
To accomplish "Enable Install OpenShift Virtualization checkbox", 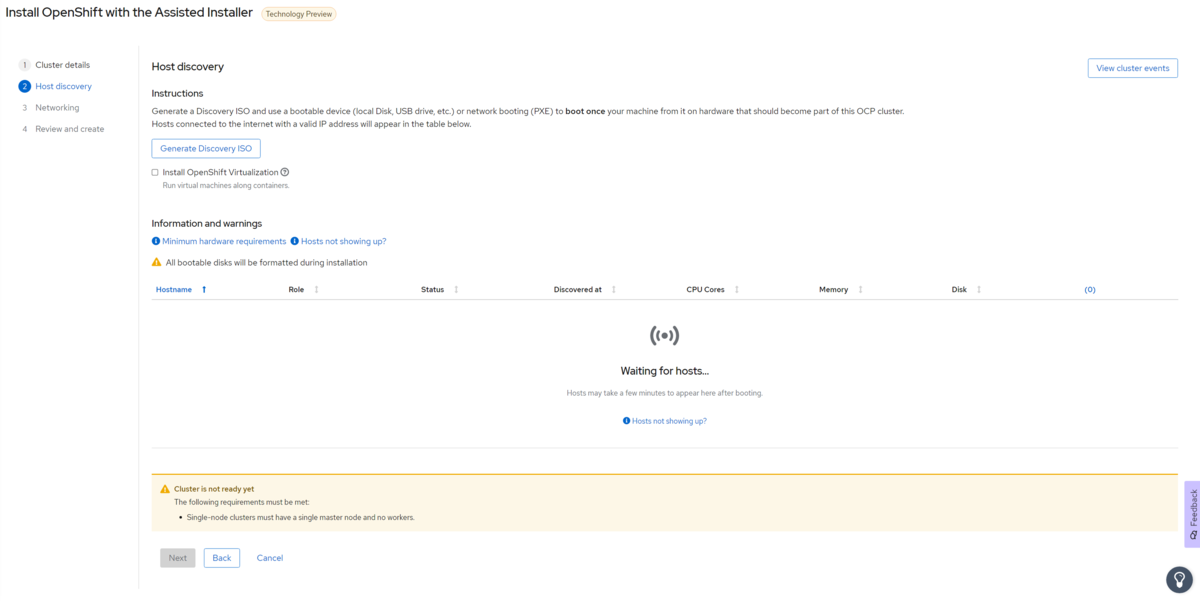I will pos(155,172).
